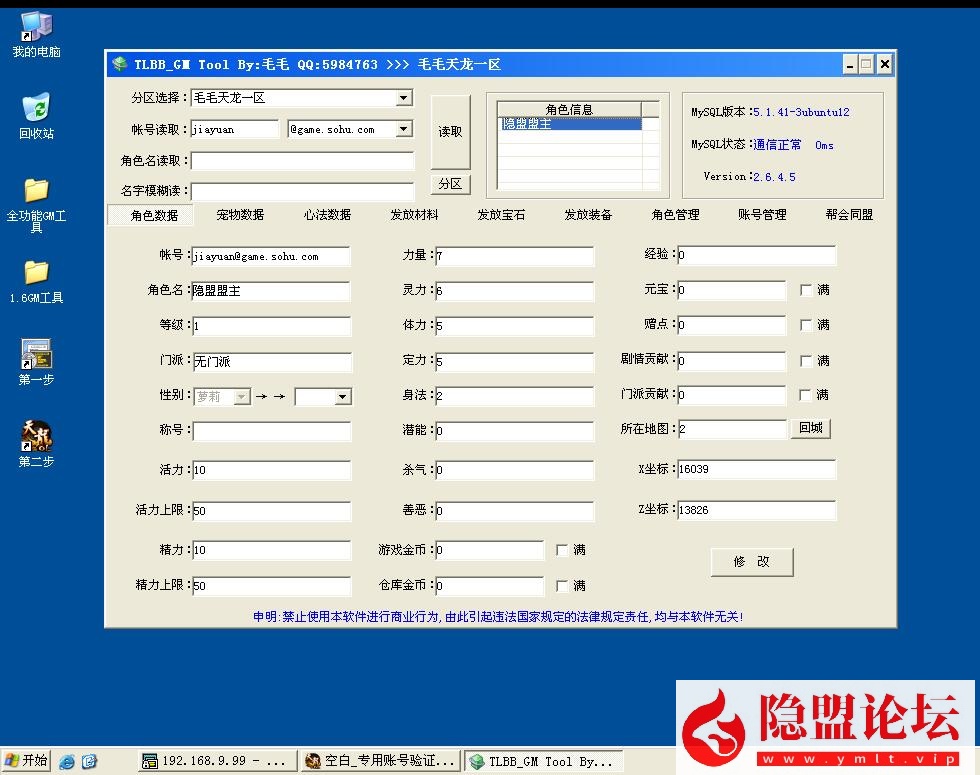Click the 潜能 input field
The height and width of the screenshot is (775, 980).
(x=514, y=431)
